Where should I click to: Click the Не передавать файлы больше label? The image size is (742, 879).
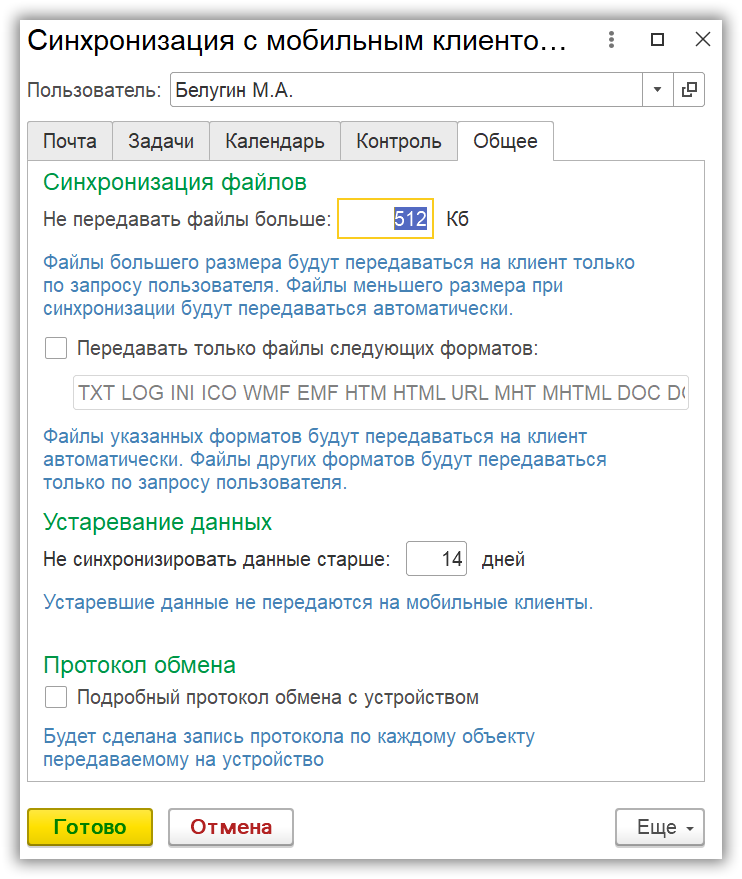pos(187,219)
